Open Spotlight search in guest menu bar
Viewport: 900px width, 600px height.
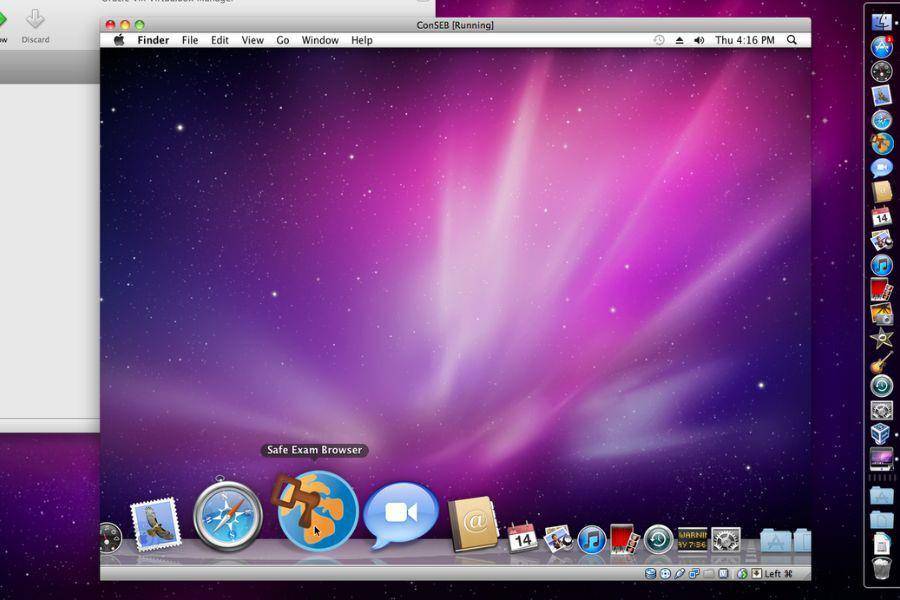pos(792,40)
